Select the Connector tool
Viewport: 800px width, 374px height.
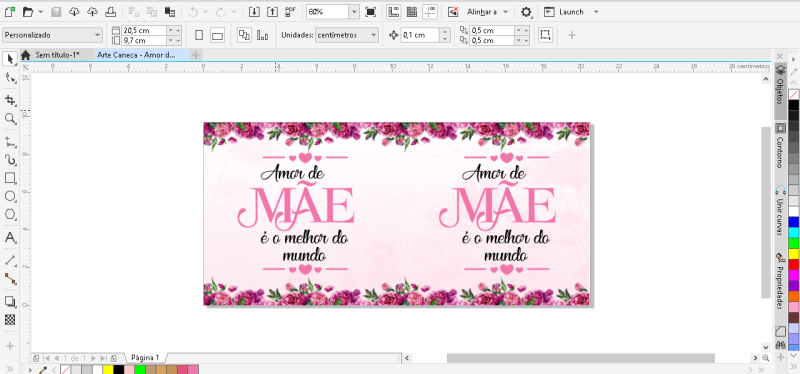coord(10,279)
